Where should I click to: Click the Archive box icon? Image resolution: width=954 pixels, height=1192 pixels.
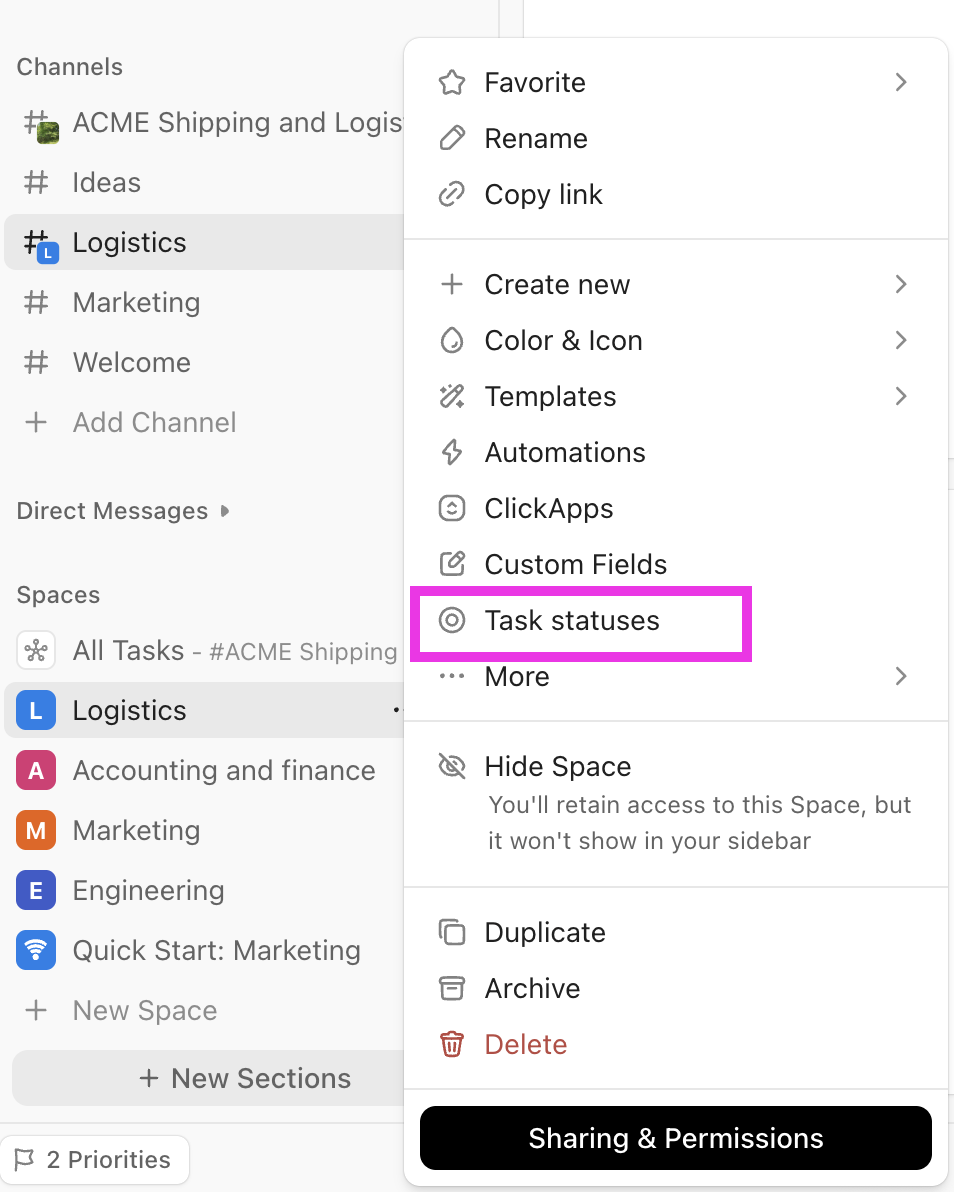(x=452, y=988)
